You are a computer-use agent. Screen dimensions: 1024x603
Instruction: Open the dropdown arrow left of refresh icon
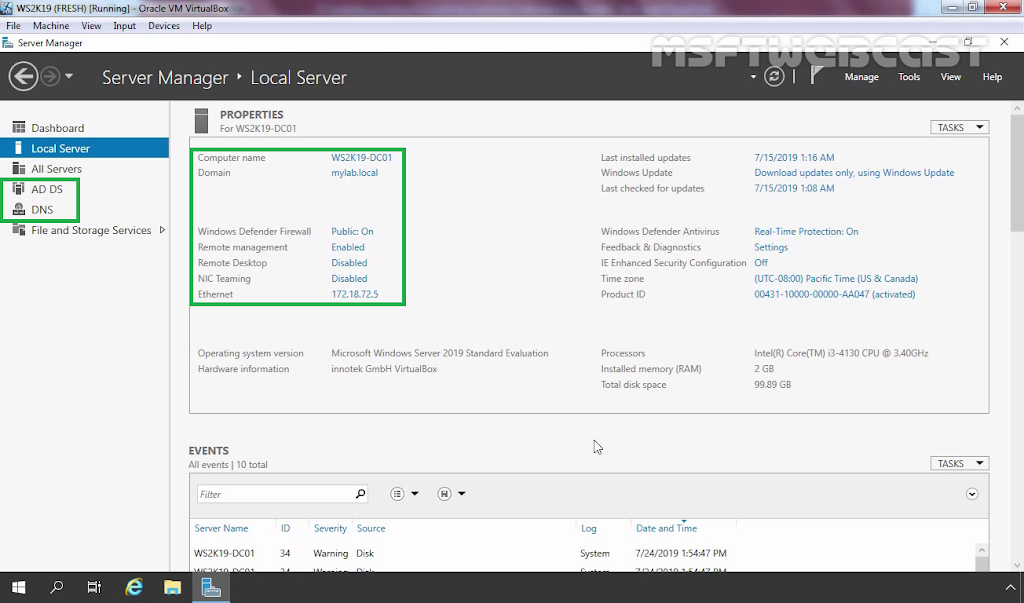pos(753,77)
